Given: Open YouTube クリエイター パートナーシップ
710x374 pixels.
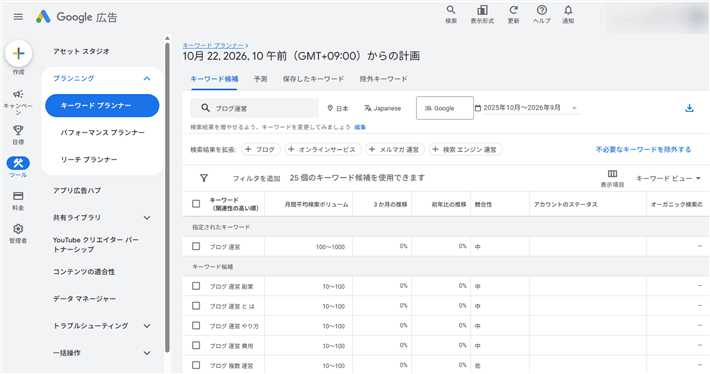Looking at the screenshot, I should pos(96,245).
